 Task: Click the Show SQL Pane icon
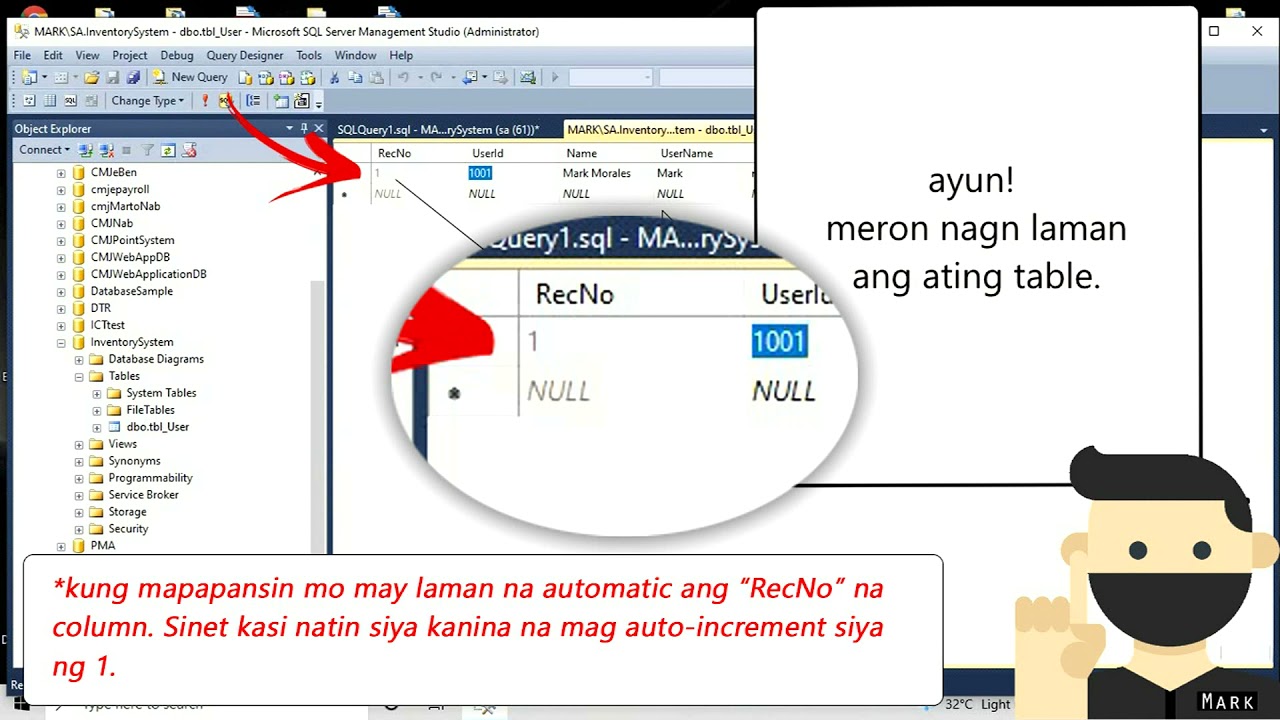click(70, 100)
